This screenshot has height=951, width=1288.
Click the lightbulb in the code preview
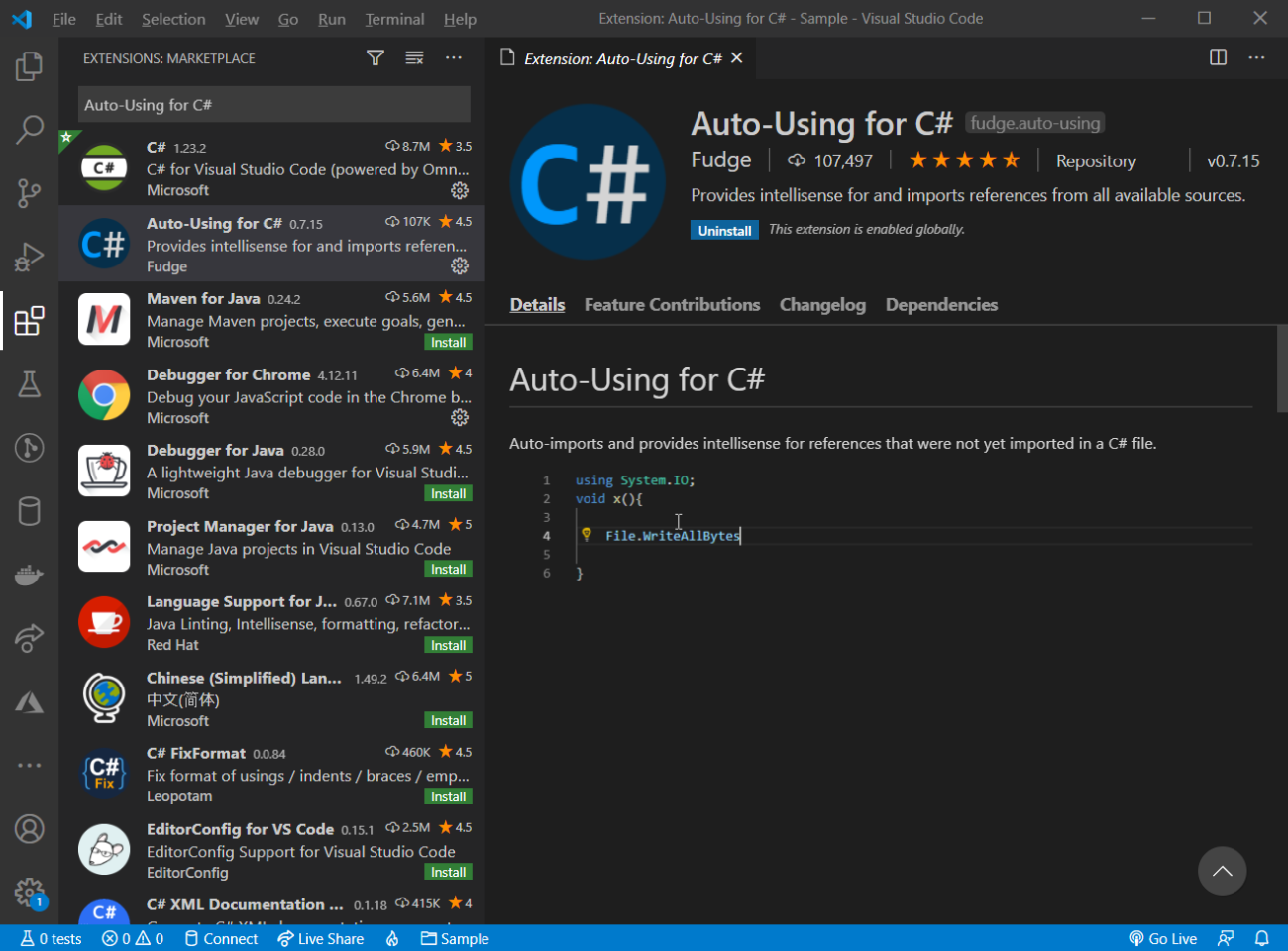coord(587,534)
